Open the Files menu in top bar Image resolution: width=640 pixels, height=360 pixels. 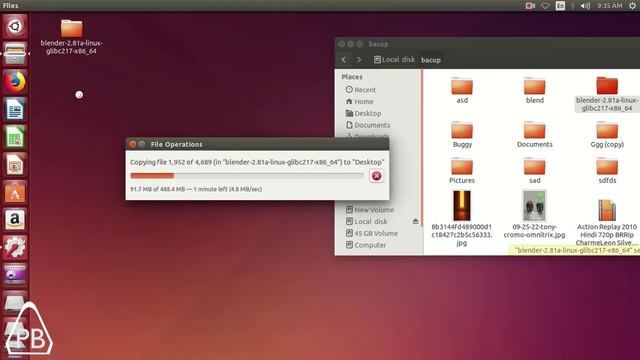click(x=10, y=5)
